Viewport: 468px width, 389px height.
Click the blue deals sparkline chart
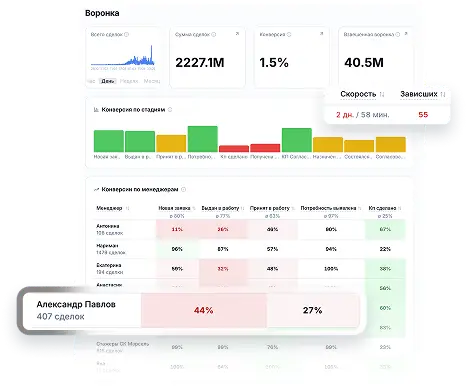click(123, 56)
